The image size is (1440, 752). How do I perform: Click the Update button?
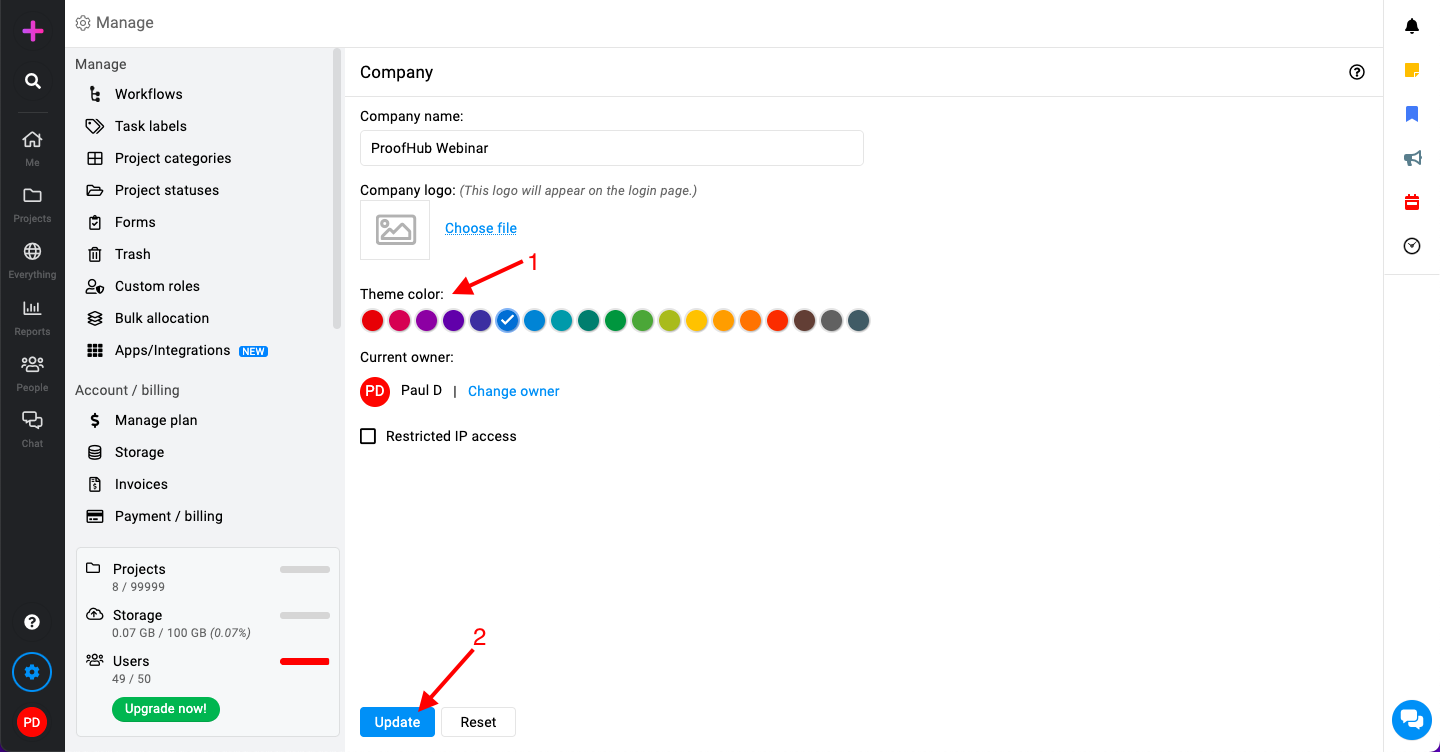coord(397,722)
